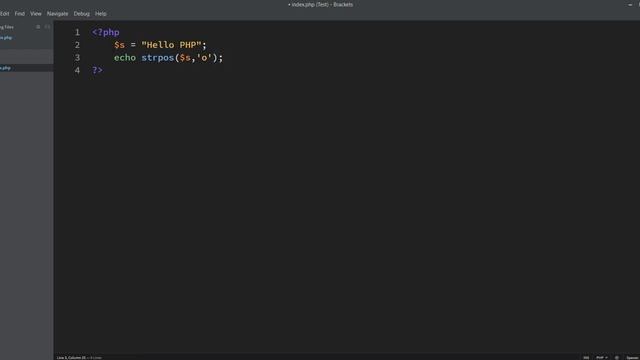Click the "?>" closing tag on line 4
Screen dimensions: 640x360
pyautogui.click(x=97, y=70)
